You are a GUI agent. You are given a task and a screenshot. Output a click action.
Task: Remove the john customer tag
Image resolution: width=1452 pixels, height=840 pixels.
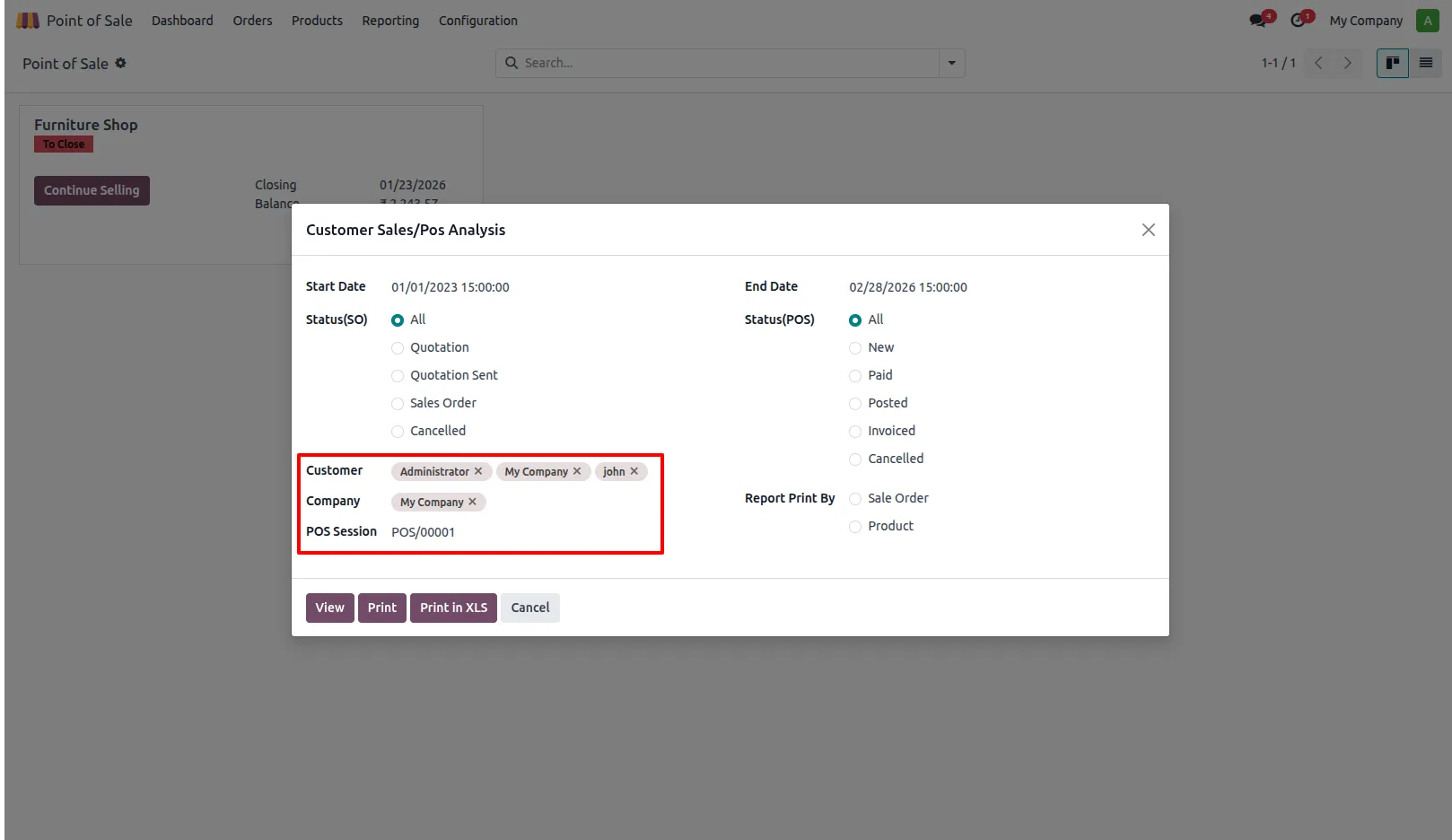click(634, 471)
